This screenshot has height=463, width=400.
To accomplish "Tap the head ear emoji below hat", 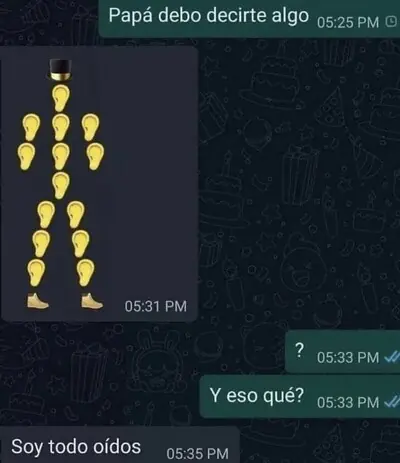I will coord(61,98).
